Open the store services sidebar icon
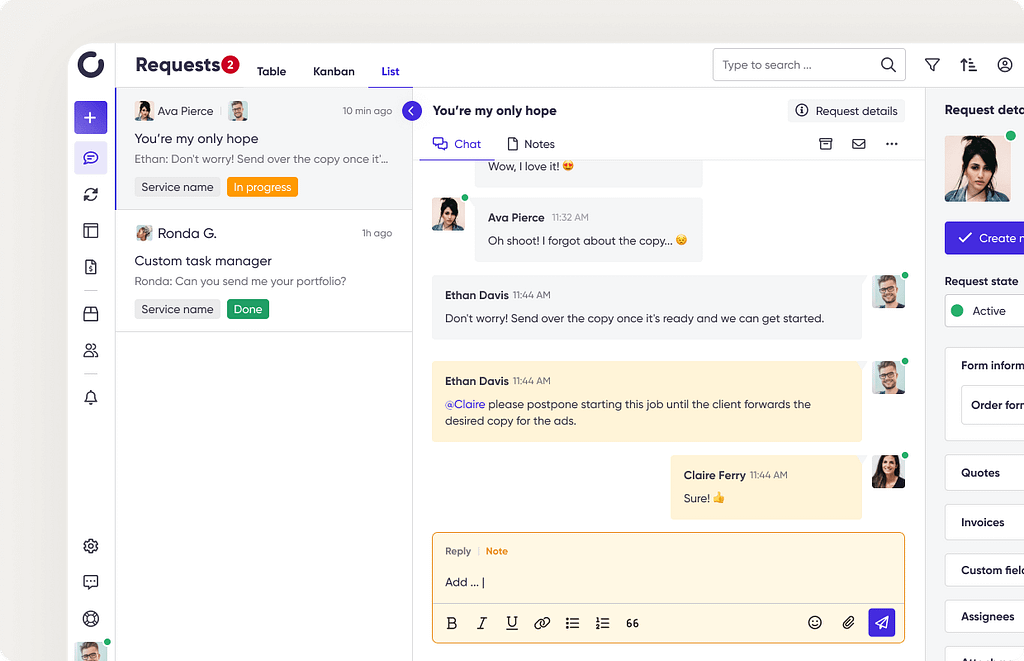 [91, 314]
